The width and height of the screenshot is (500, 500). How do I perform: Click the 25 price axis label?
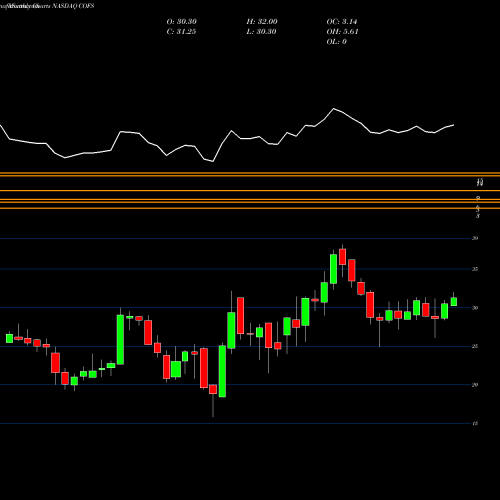pyautogui.click(x=475, y=346)
